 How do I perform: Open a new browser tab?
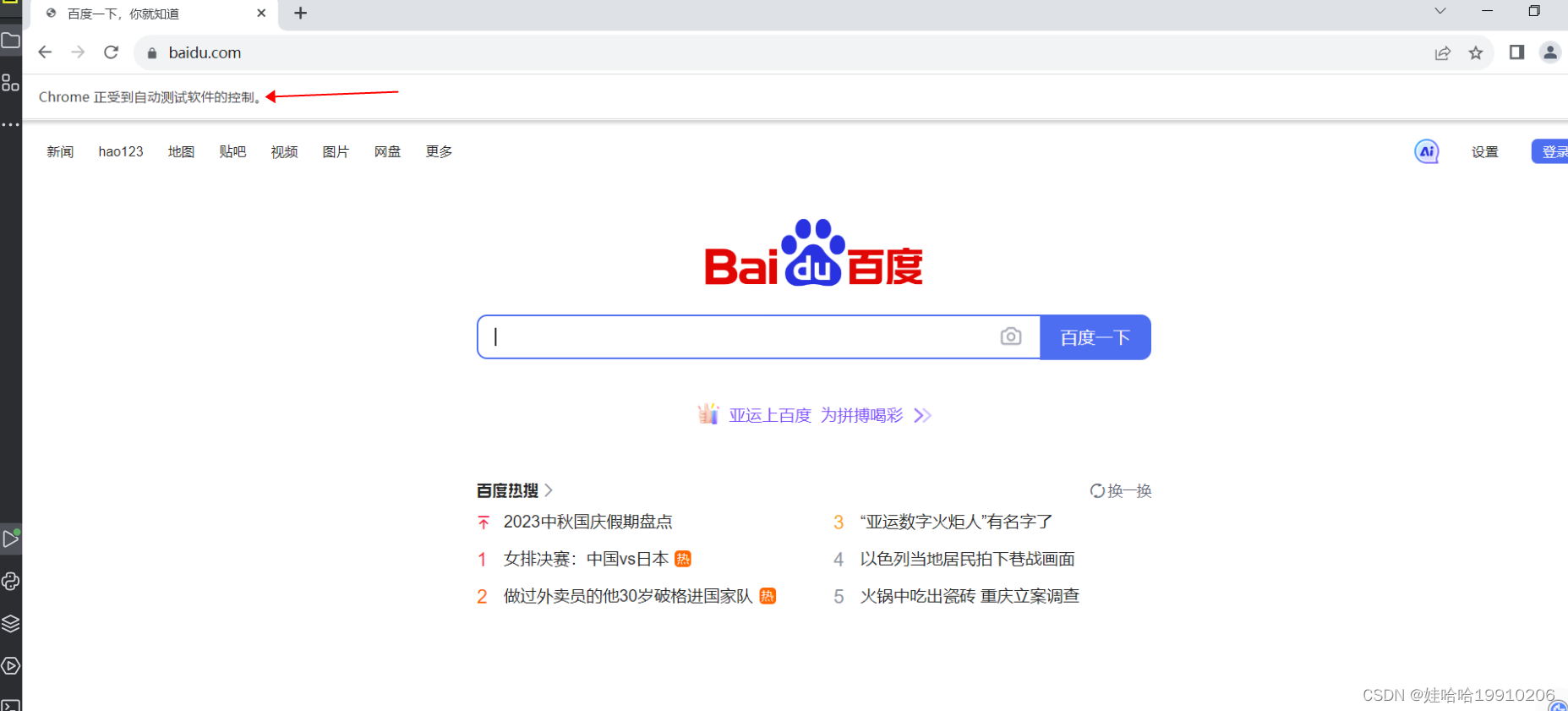click(300, 13)
